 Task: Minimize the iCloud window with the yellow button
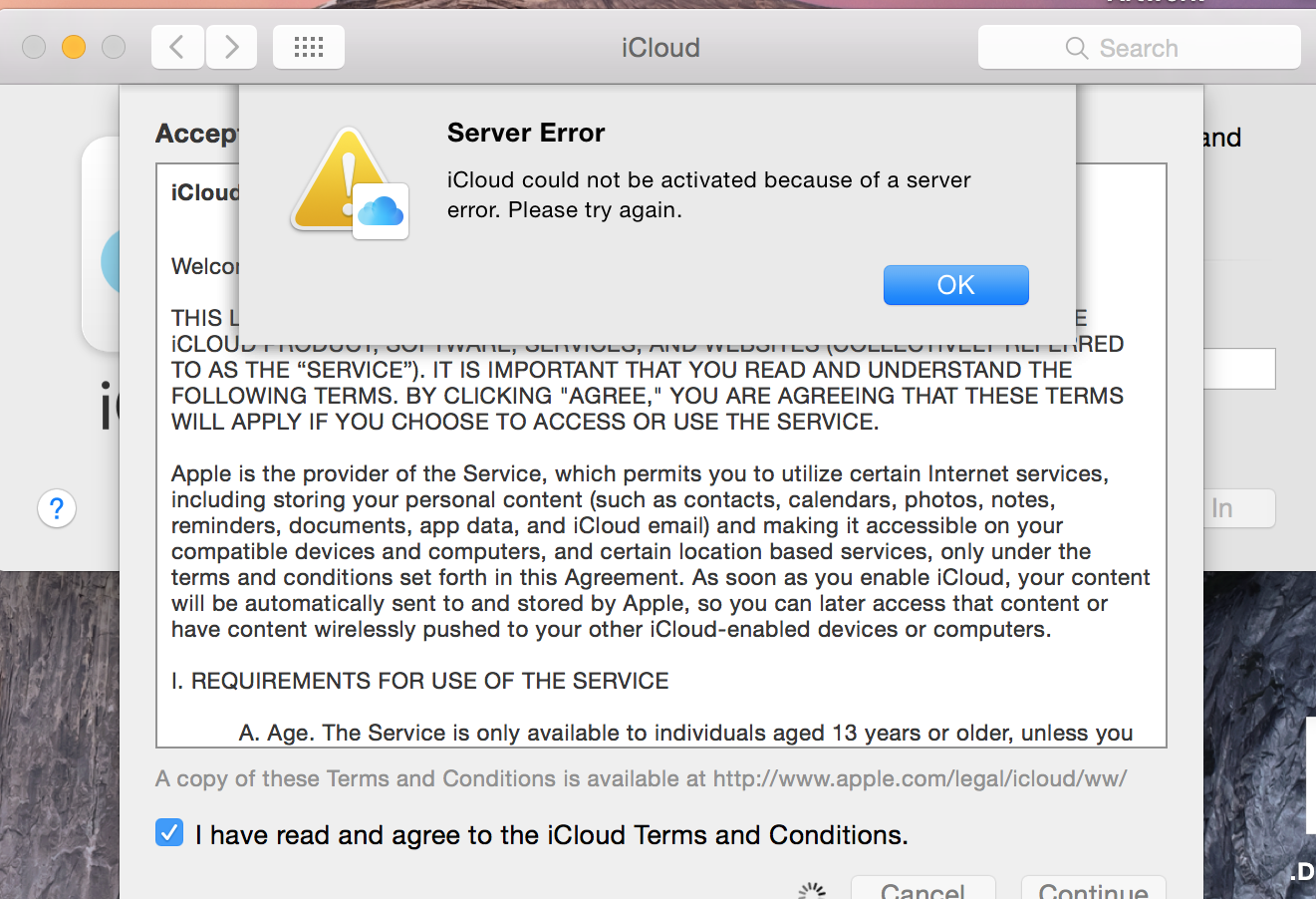(74, 47)
